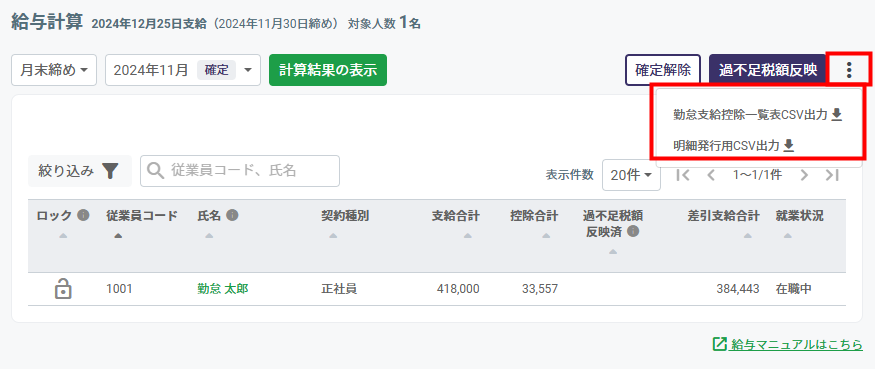Click the 418,000 payment total cell
Screen dimensions: 875x369
(458, 289)
